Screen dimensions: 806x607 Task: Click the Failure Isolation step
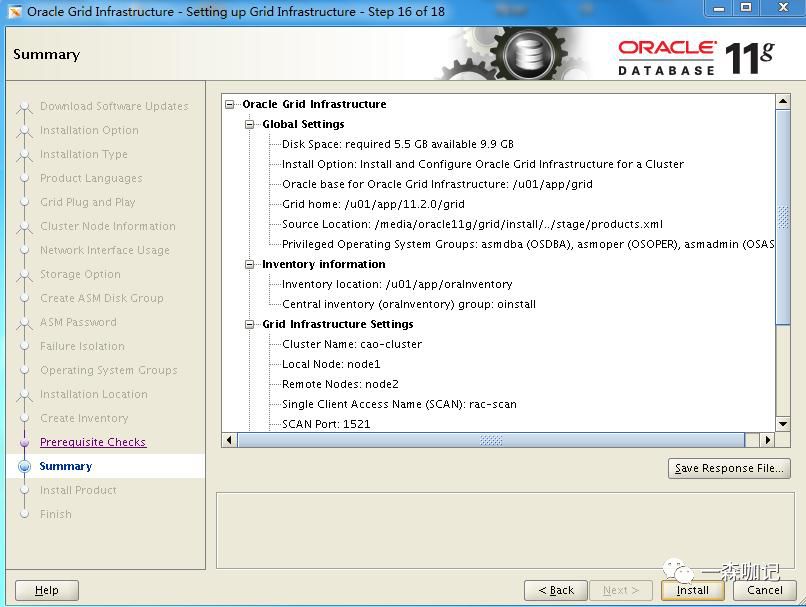[x=82, y=346]
